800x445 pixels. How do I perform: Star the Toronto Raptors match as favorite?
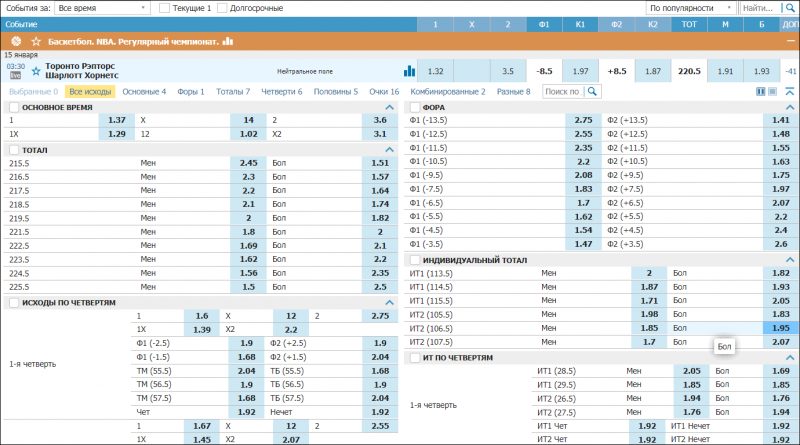point(36,71)
